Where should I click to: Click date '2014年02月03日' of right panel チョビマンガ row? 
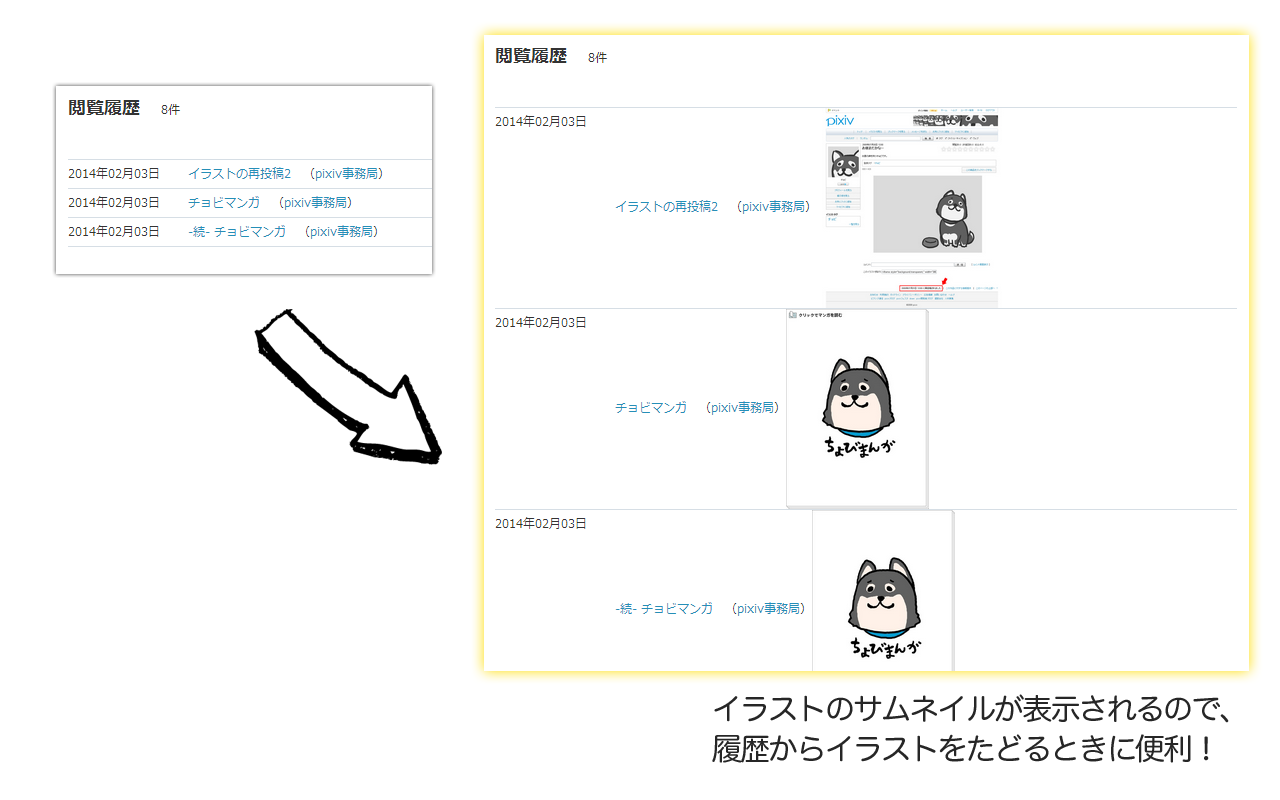point(541,322)
